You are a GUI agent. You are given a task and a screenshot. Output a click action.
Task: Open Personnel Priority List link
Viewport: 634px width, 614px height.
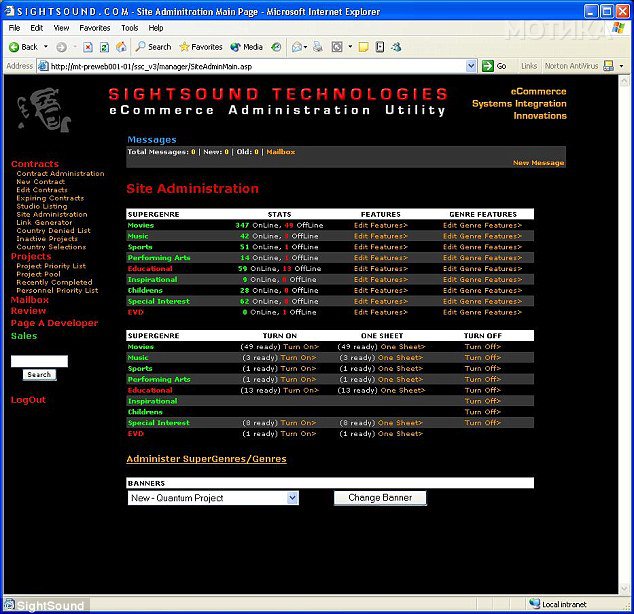pos(57,290)
